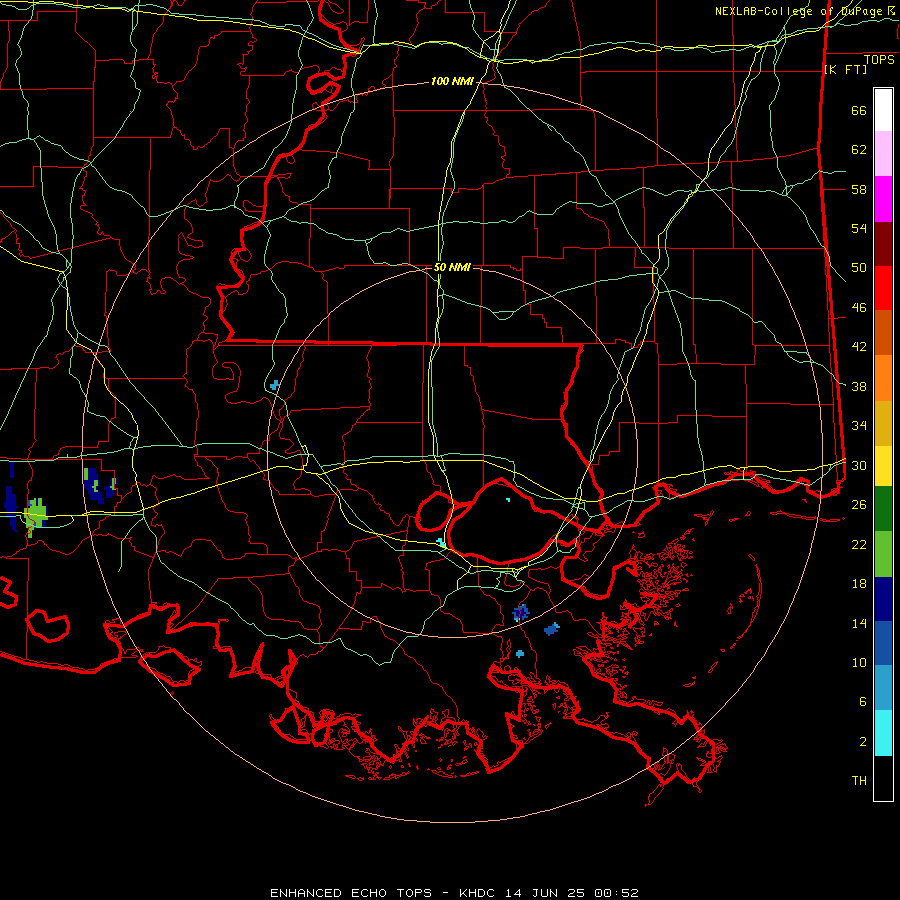Click the legend value label 2
This screenshot has width=900, height=900.
pyautogui.click(x=863, y=741)
